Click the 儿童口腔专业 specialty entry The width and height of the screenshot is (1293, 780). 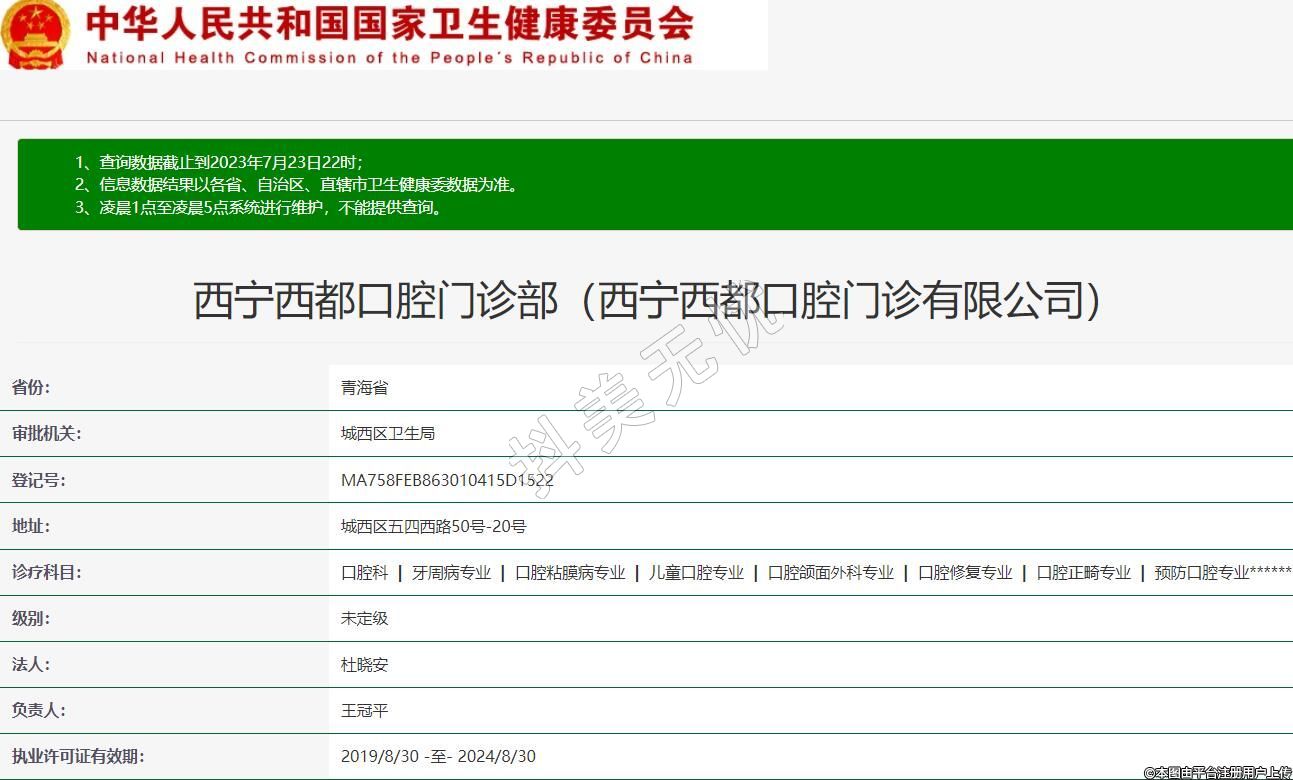click(x=696, y=573)
